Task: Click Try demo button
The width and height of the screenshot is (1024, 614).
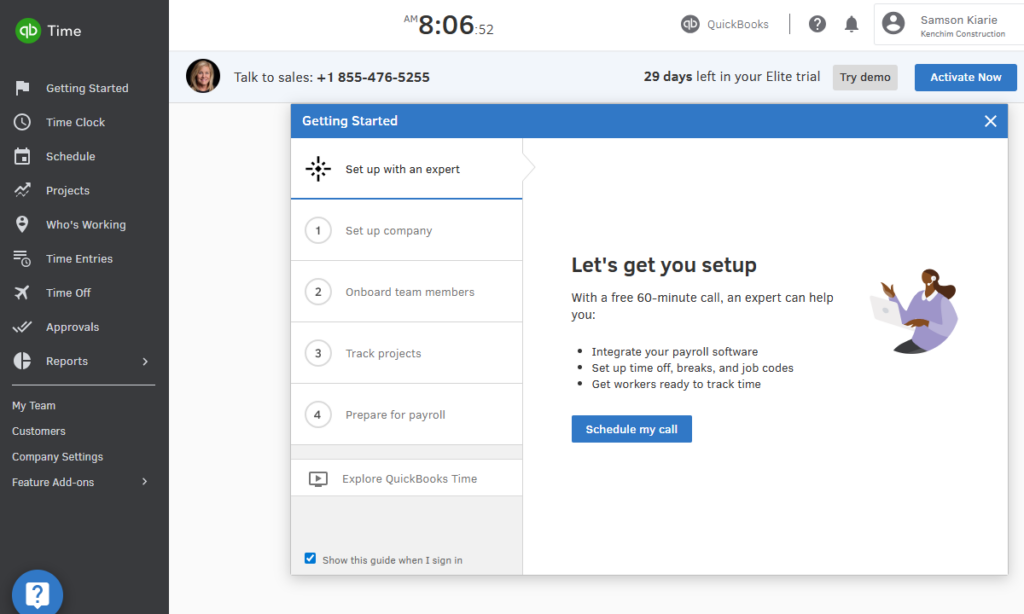Action: point(865,77)
